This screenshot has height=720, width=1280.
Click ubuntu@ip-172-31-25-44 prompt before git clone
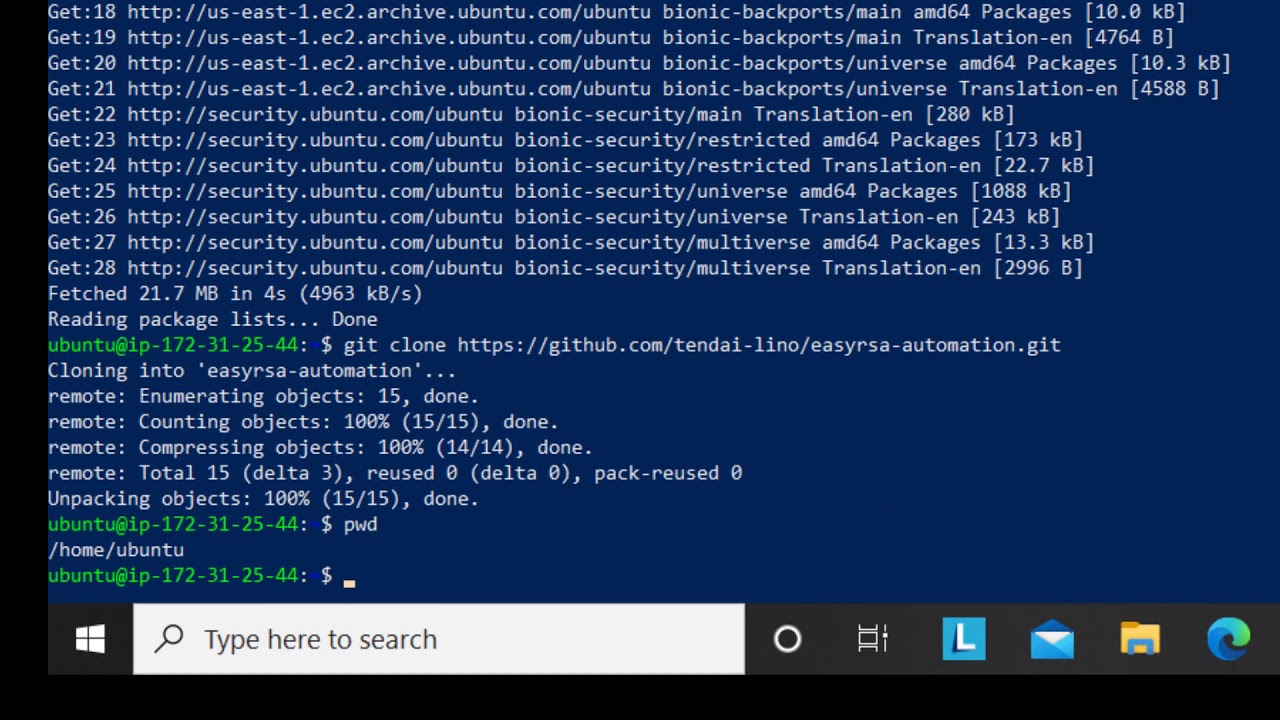[x=173, y=345]
